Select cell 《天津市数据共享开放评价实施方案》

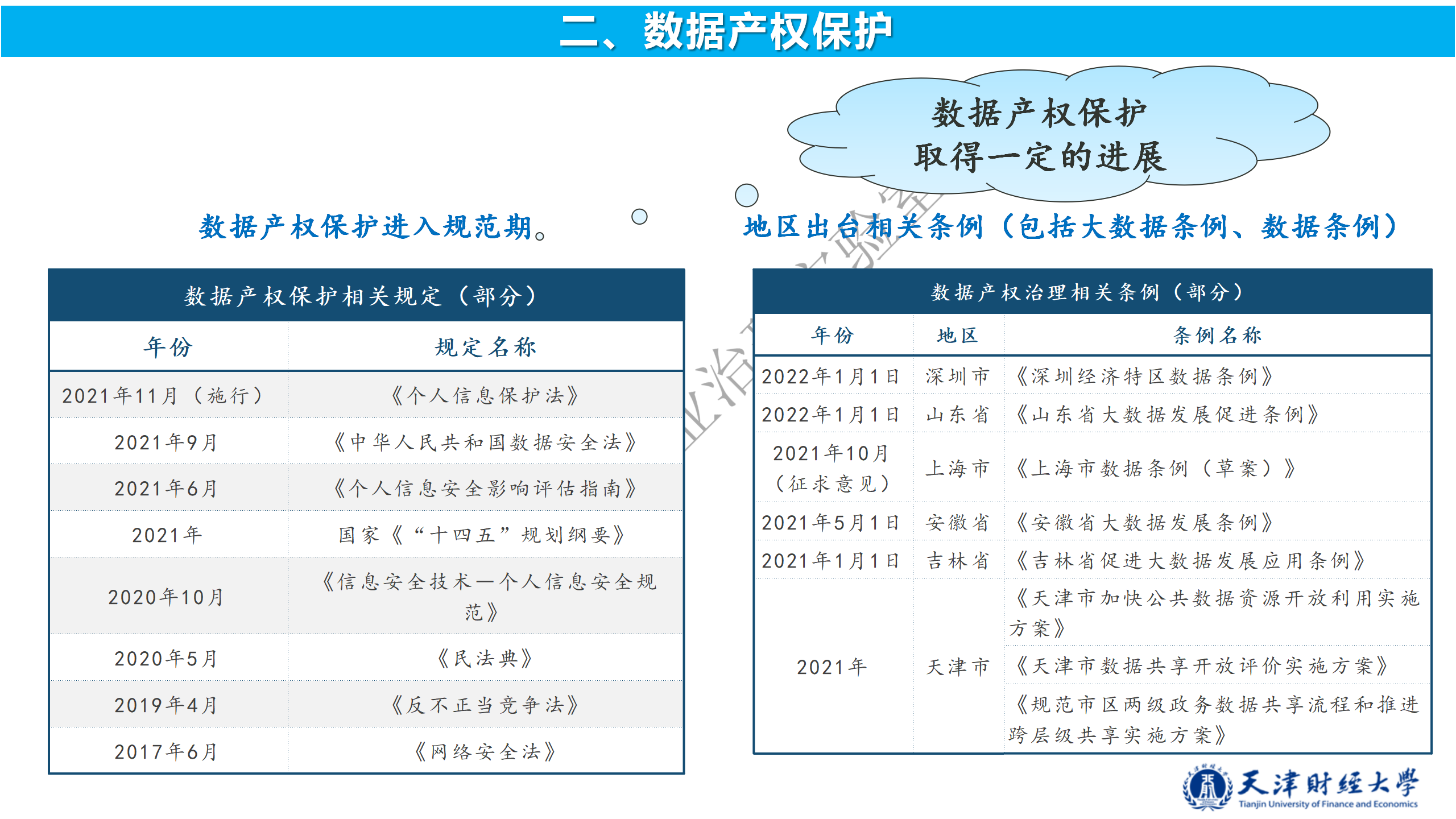1217,665
